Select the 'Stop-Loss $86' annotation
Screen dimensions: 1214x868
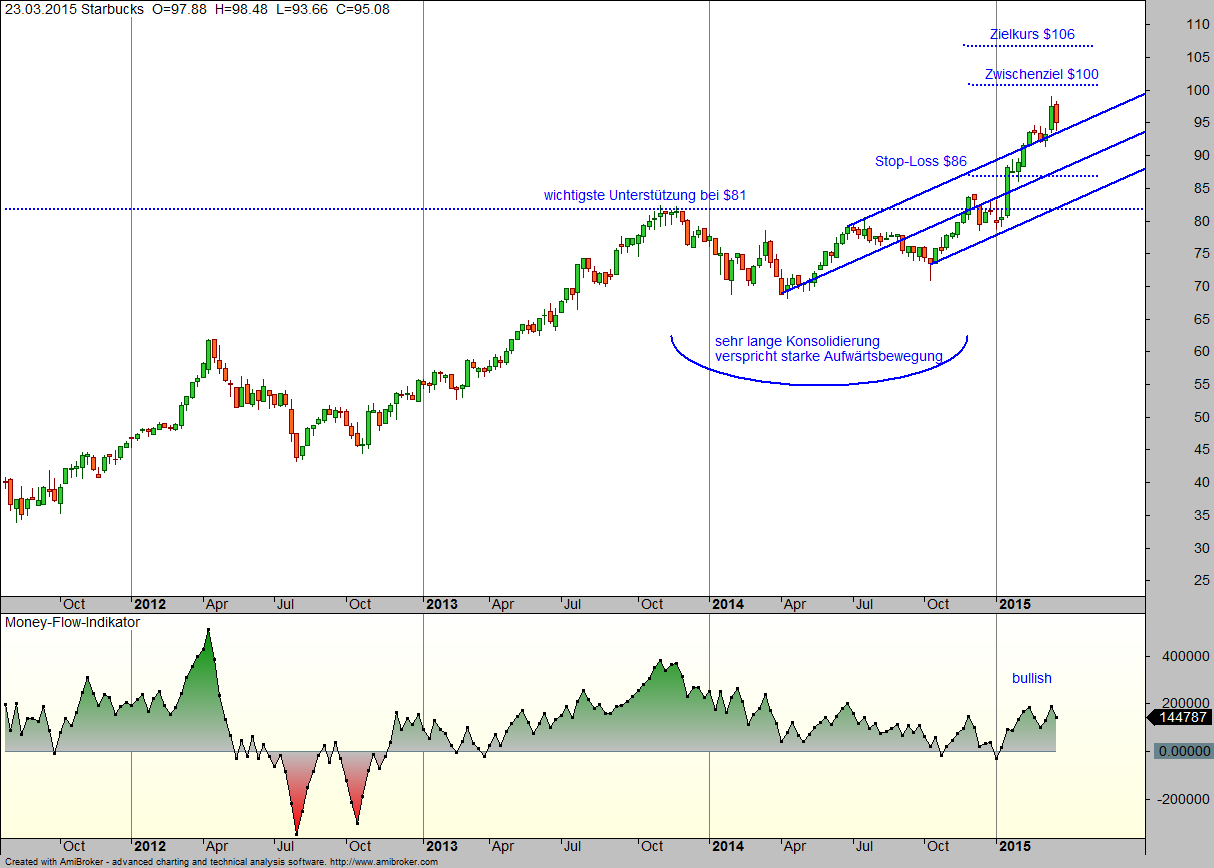[920, 160]
